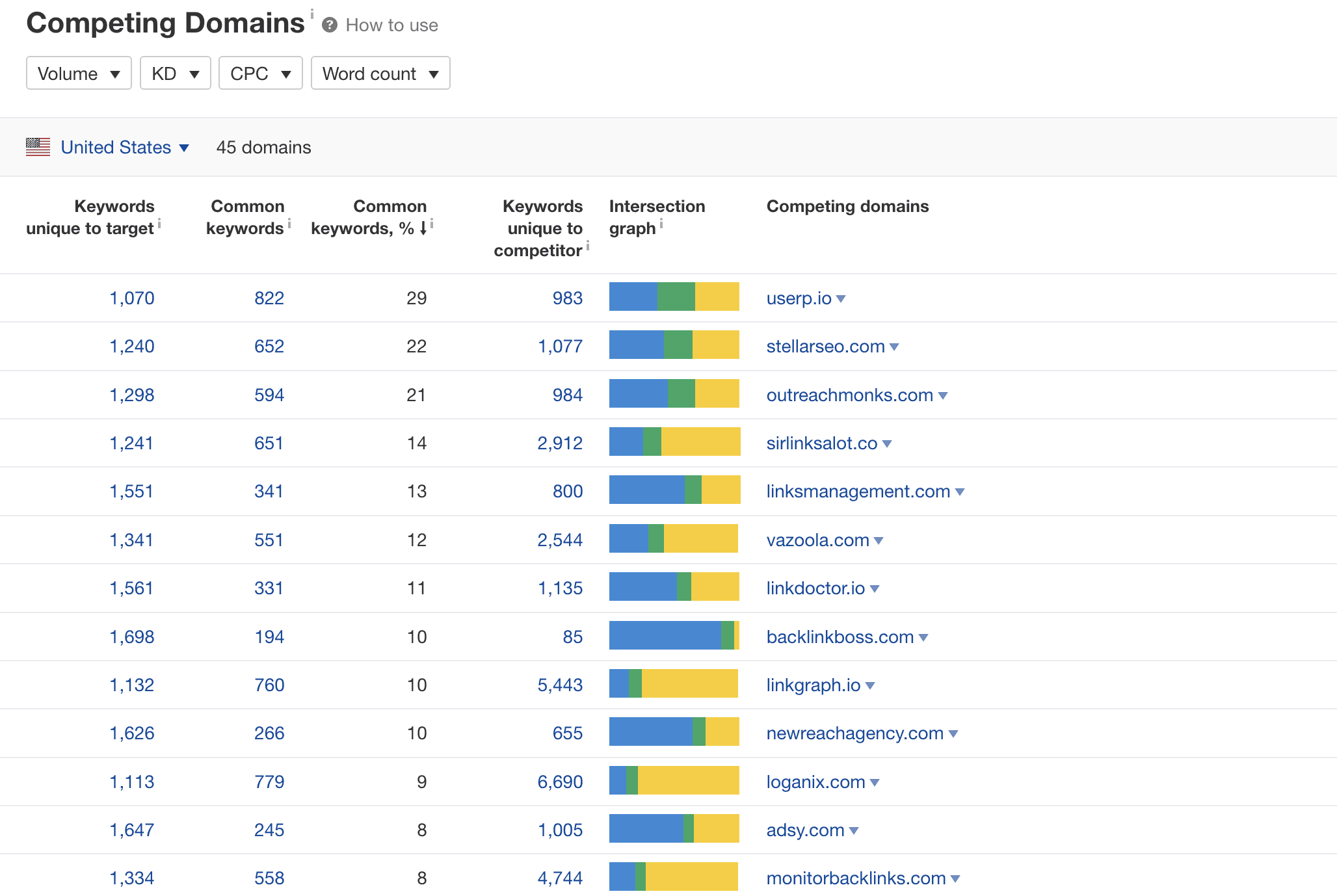Open the userp.io domain link
Image resolution: width=1337 pixels, height=896 pixels.
[x=799, y=298]
